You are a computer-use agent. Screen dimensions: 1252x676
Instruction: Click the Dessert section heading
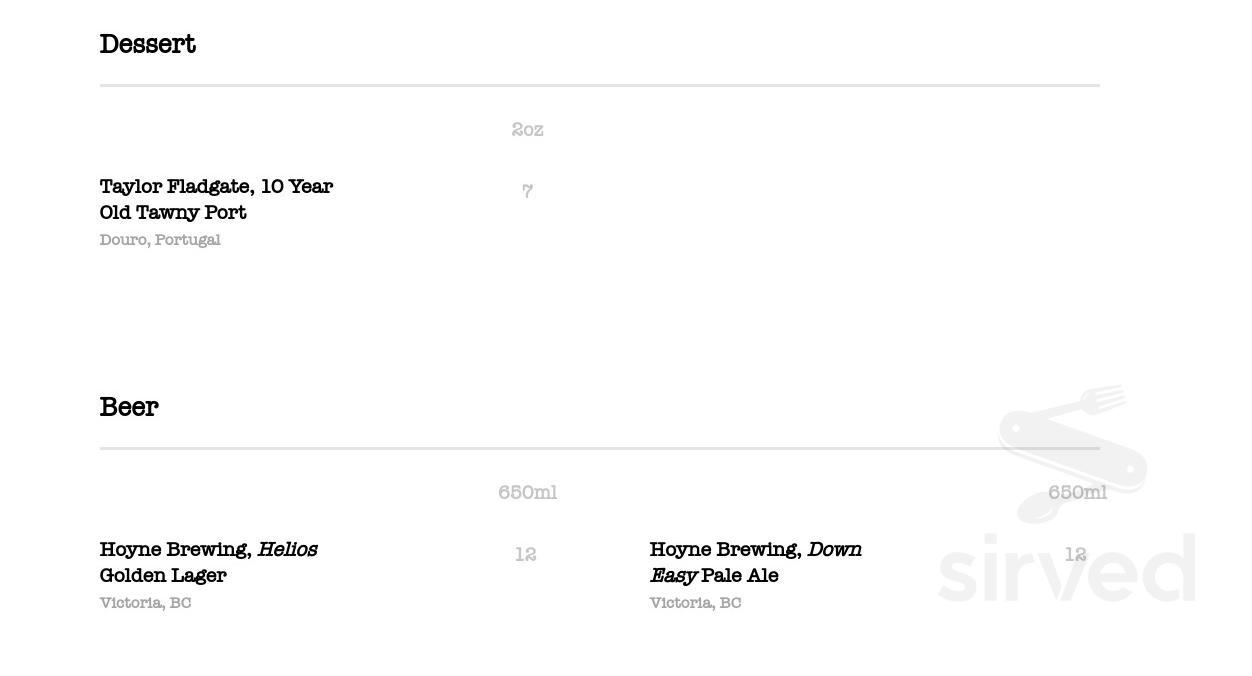148,44
